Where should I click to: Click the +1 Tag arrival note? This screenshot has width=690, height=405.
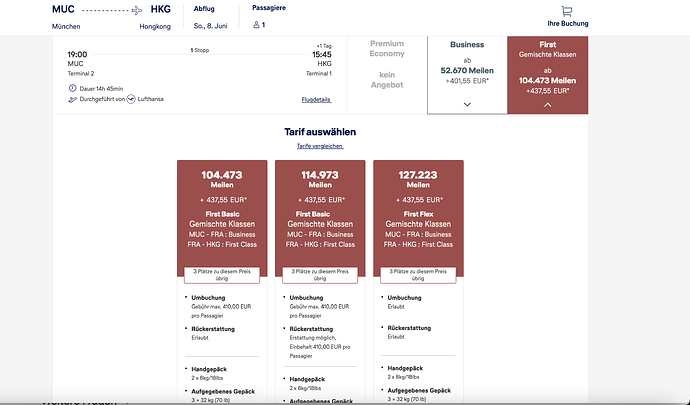324,46
